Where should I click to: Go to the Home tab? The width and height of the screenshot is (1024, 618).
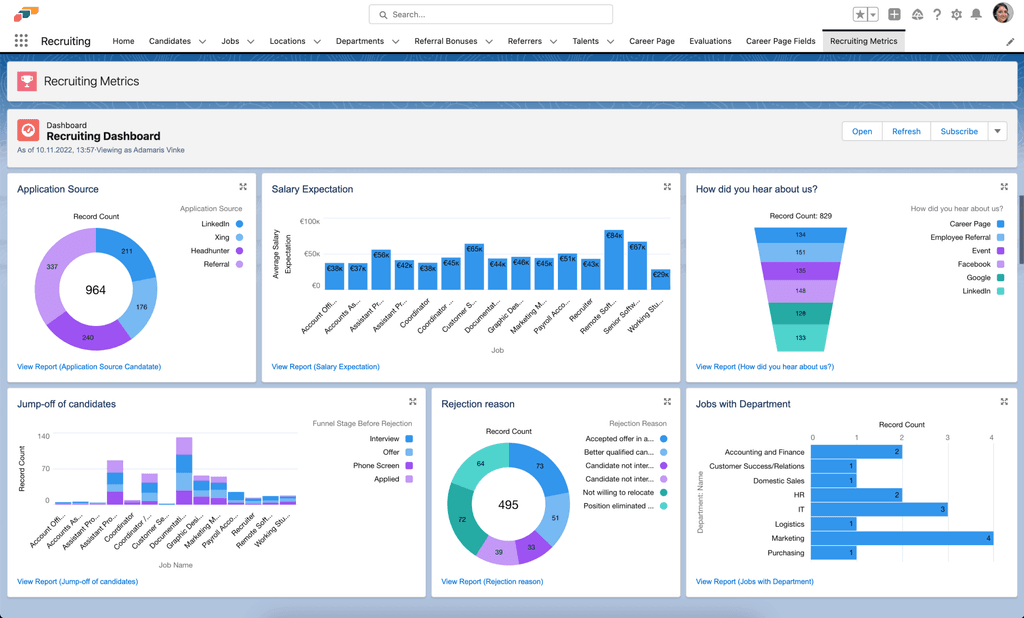click(123, 41)
